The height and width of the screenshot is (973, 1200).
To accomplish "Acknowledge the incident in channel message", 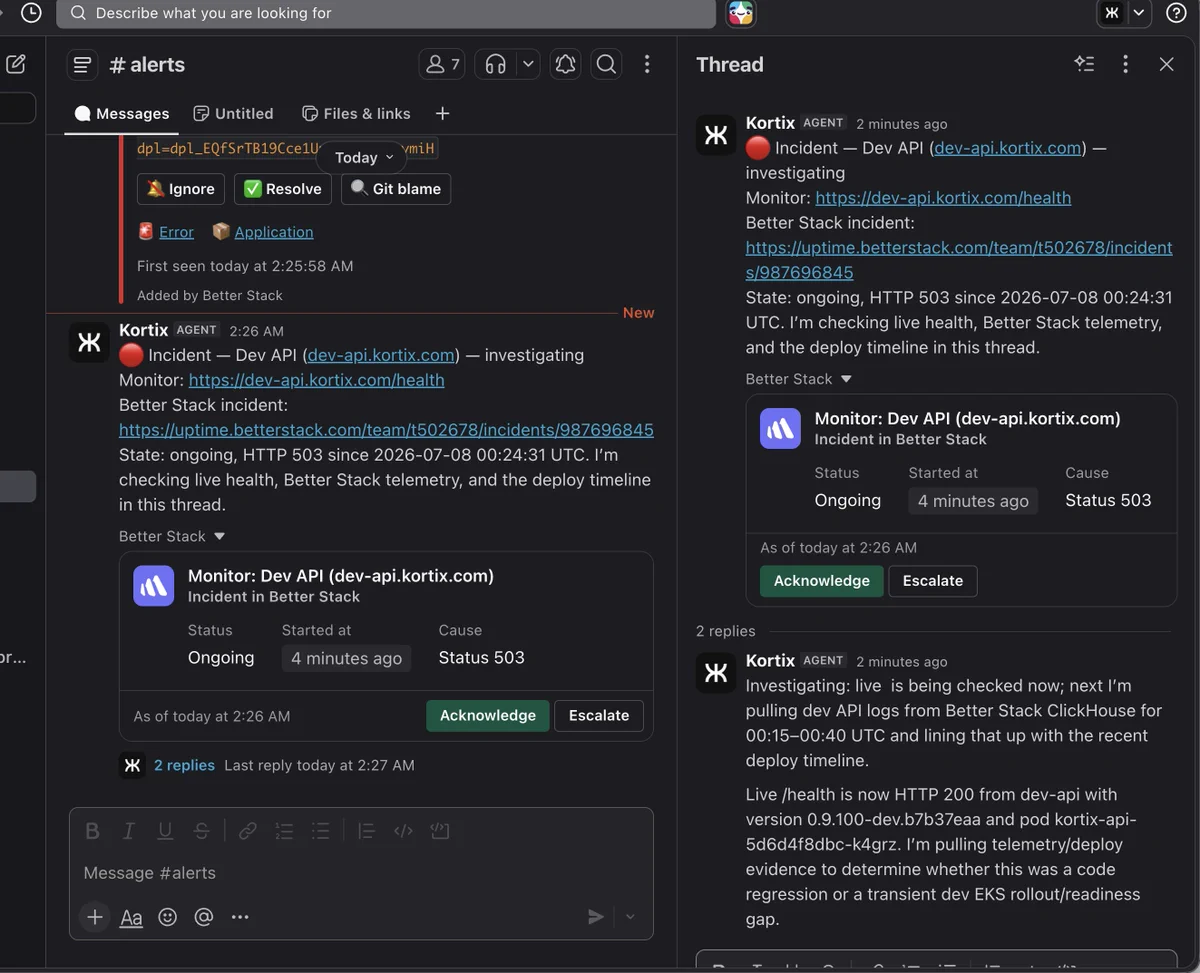I will [x=488, y=715].
